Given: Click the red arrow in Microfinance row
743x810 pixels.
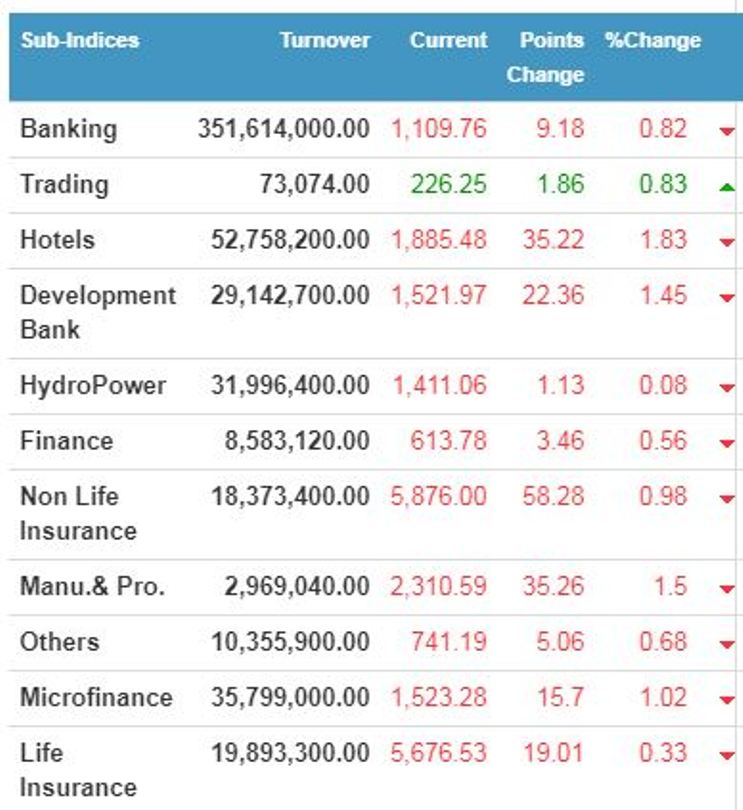Looking at the screenshot, I should pos(726,699).
